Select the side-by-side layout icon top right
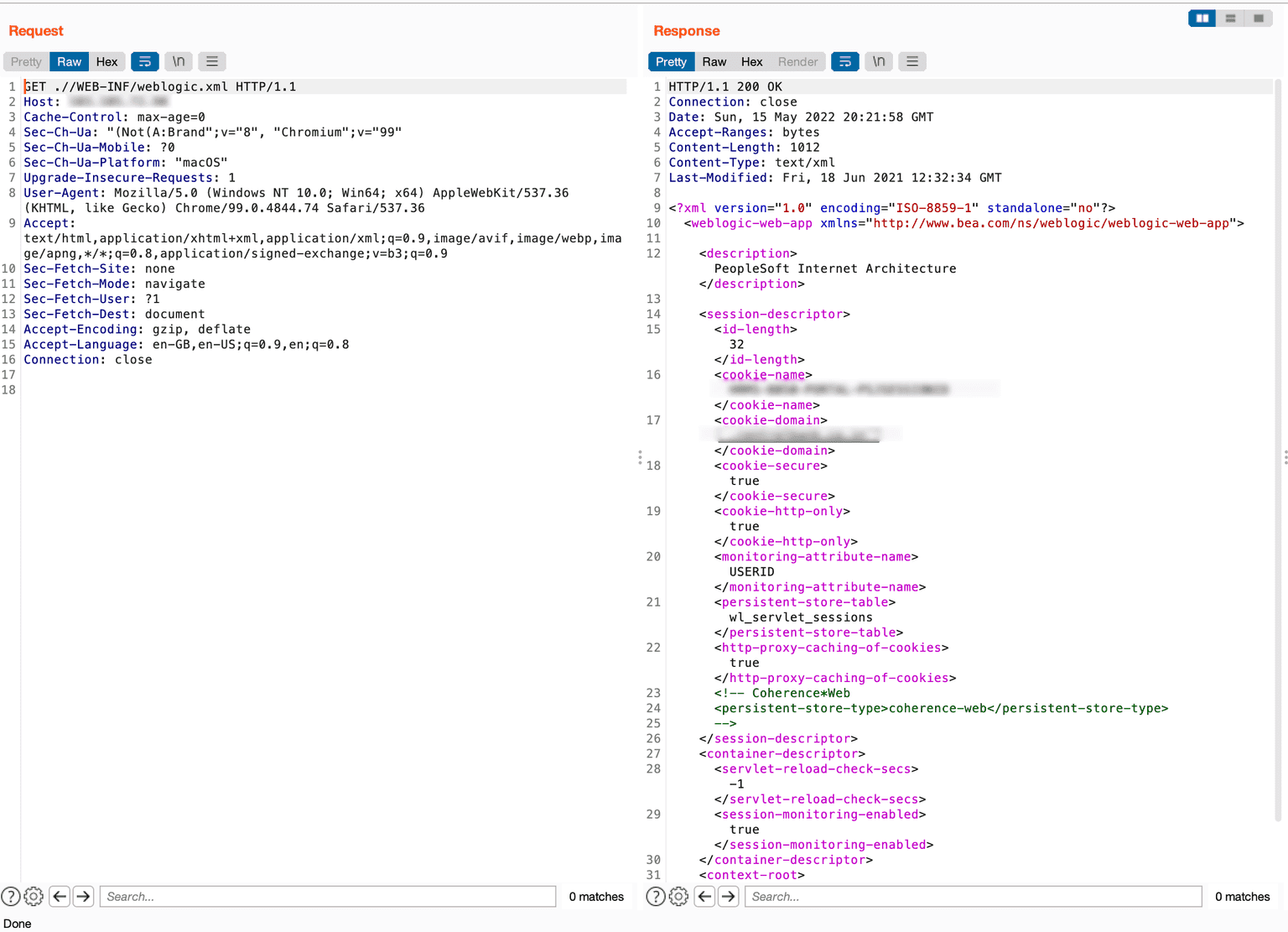Image resolution: width=1288 pixels, height=932 pixels. click(x=1202, y=18)
